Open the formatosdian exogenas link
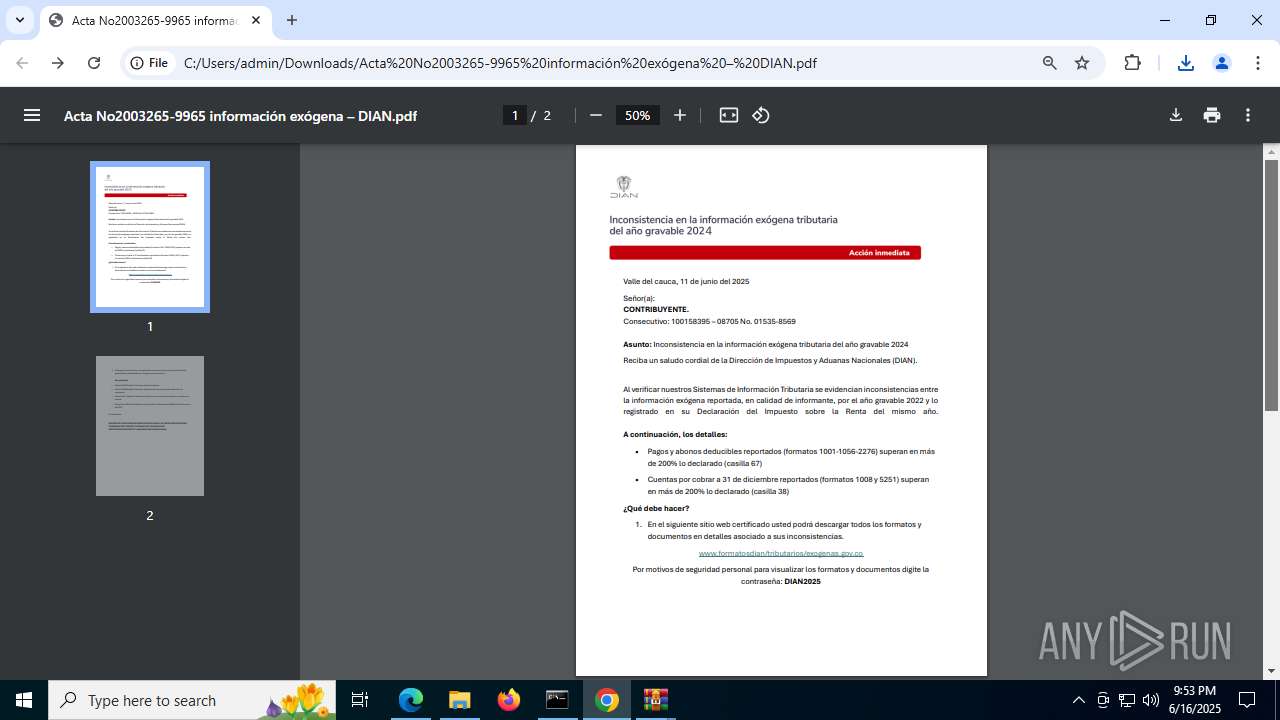 [x=780, y=553]
